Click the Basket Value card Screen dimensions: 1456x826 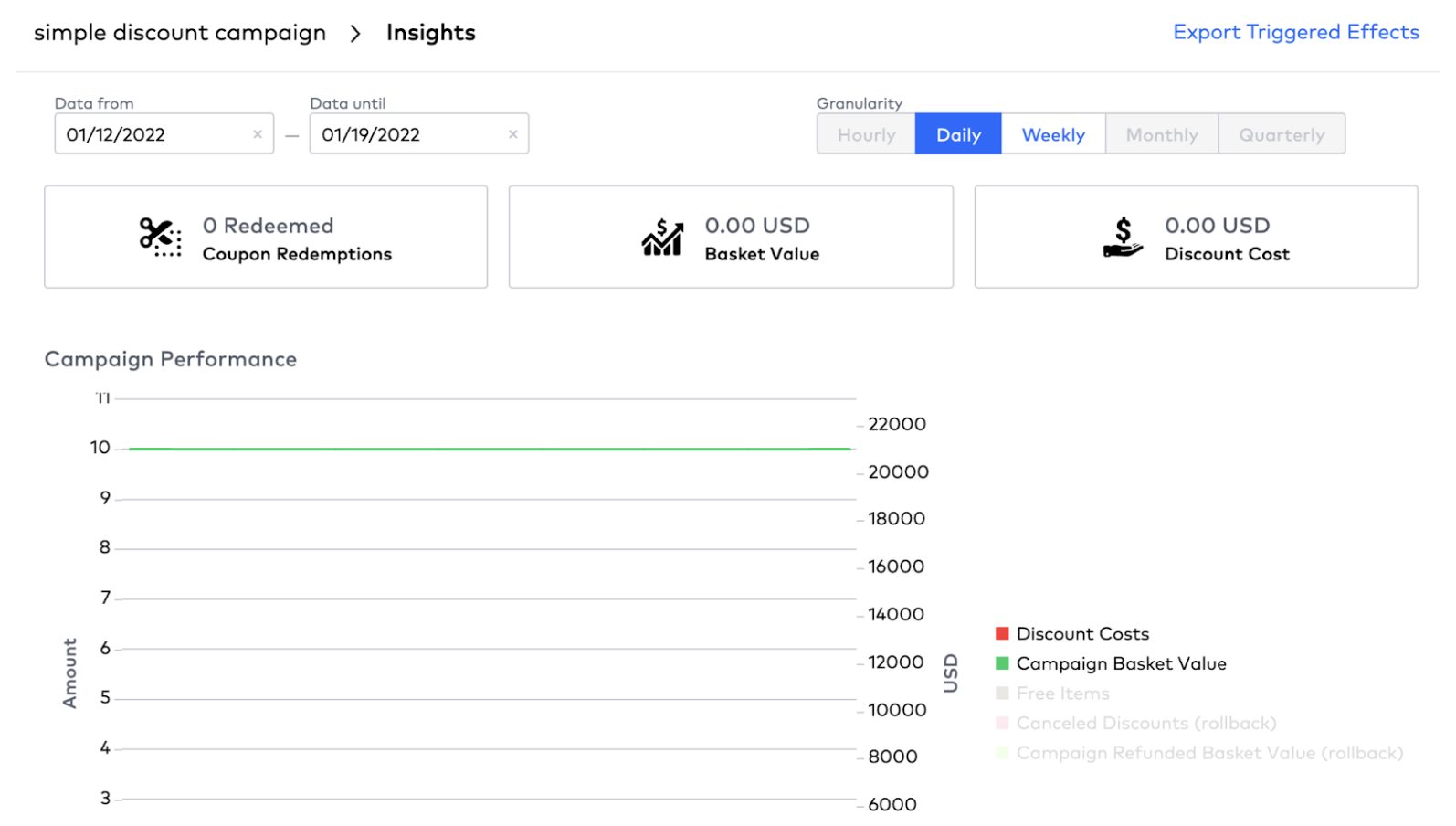click(731, 237)
